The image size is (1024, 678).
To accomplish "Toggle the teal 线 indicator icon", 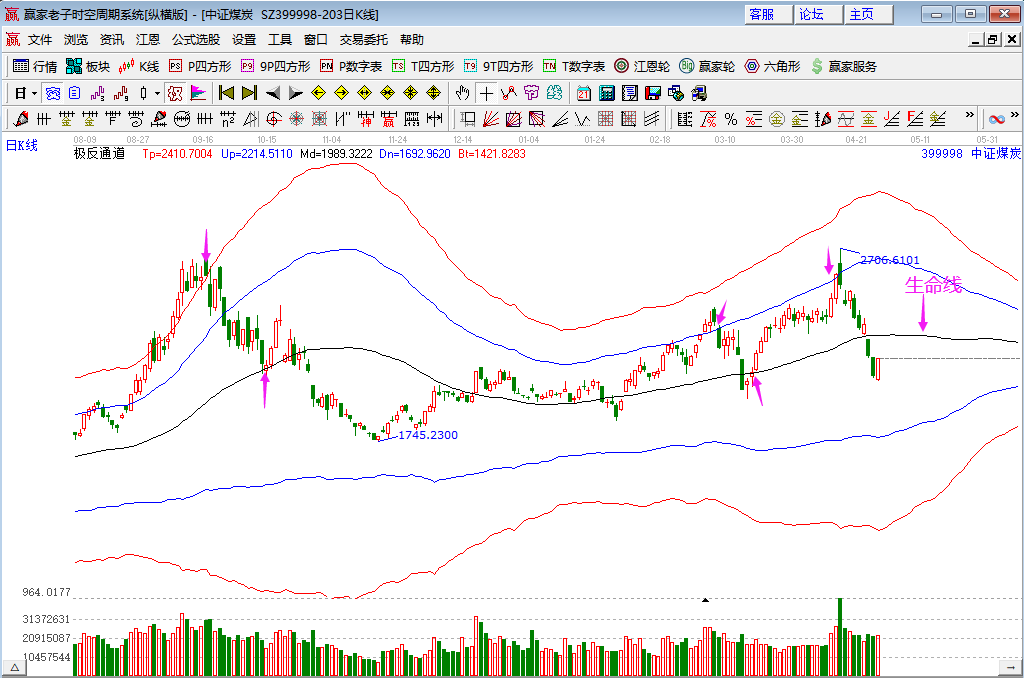I will [x=554, y=93].
